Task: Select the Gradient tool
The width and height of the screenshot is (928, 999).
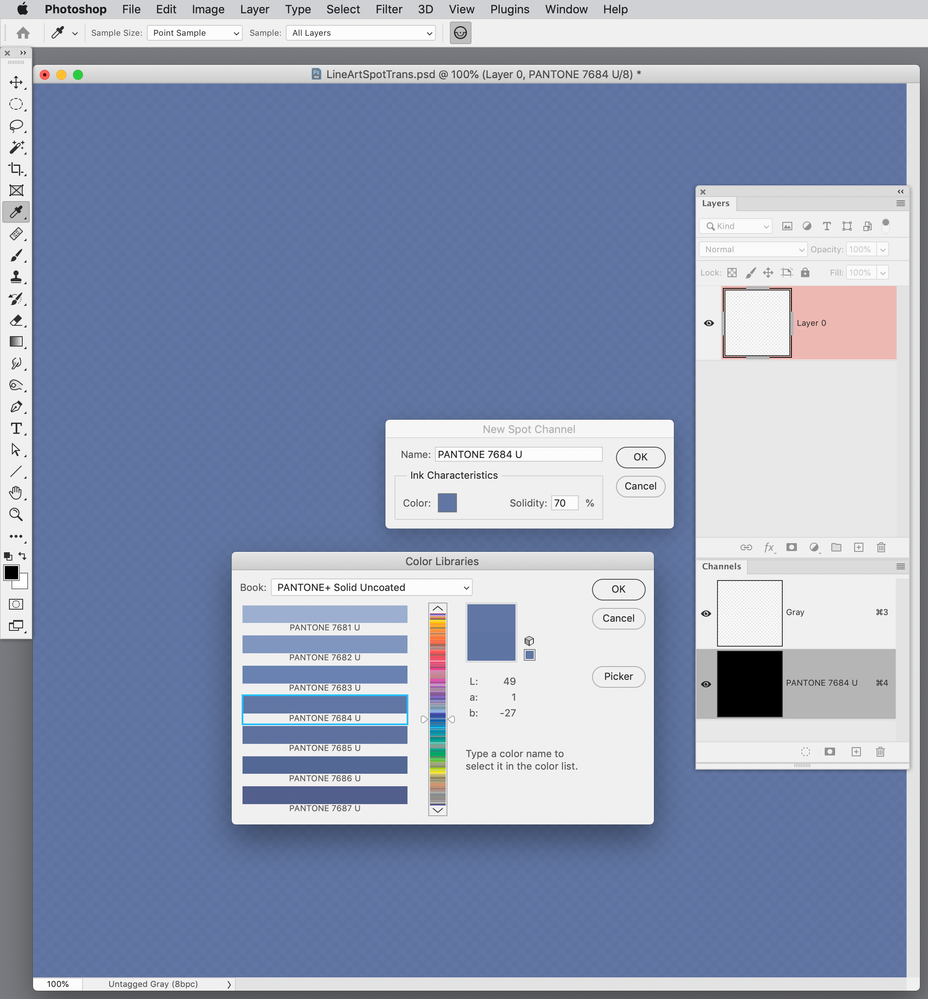Action: pos(16,342)
